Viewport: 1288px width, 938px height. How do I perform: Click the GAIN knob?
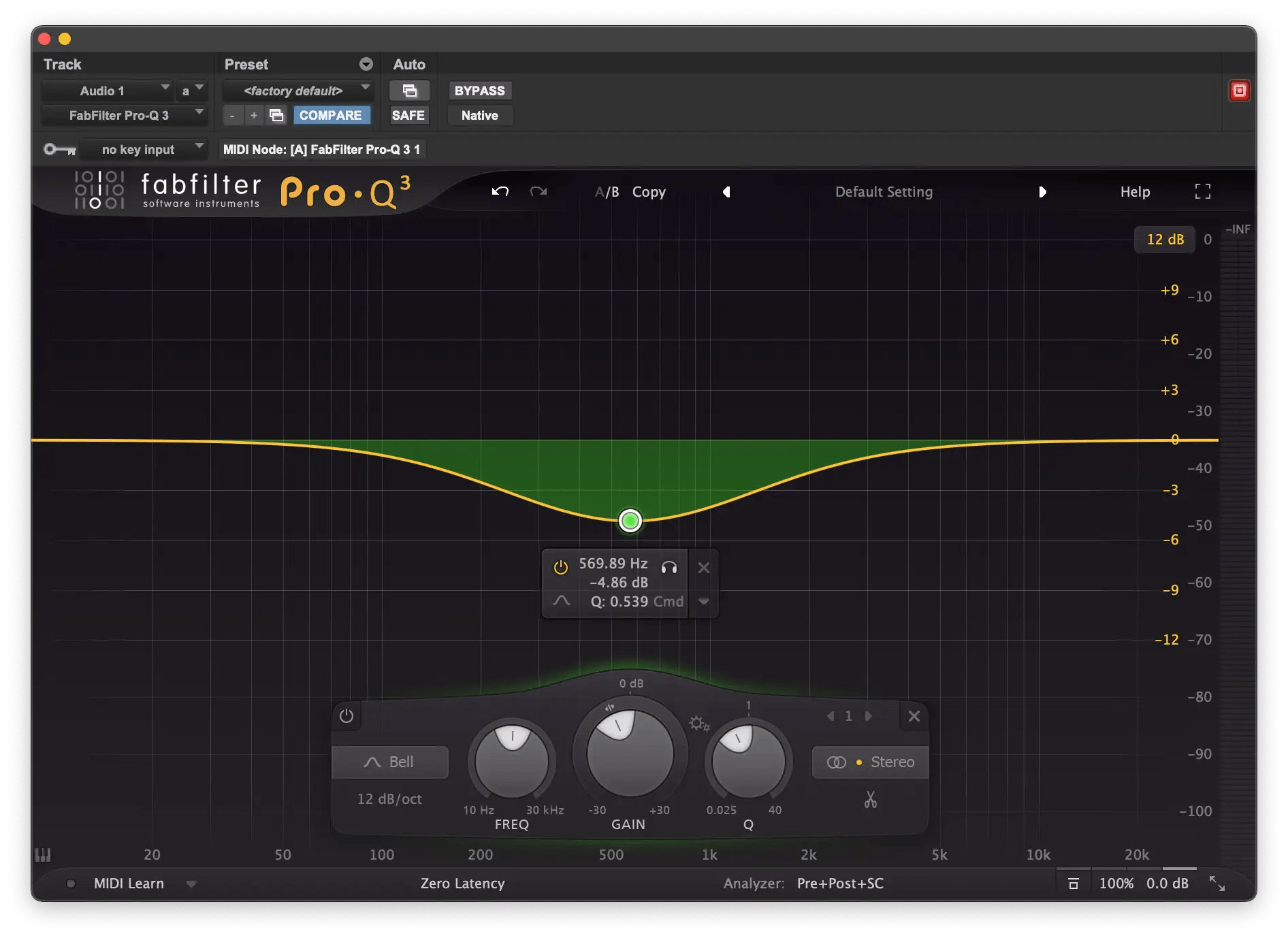tap(630, 753)
